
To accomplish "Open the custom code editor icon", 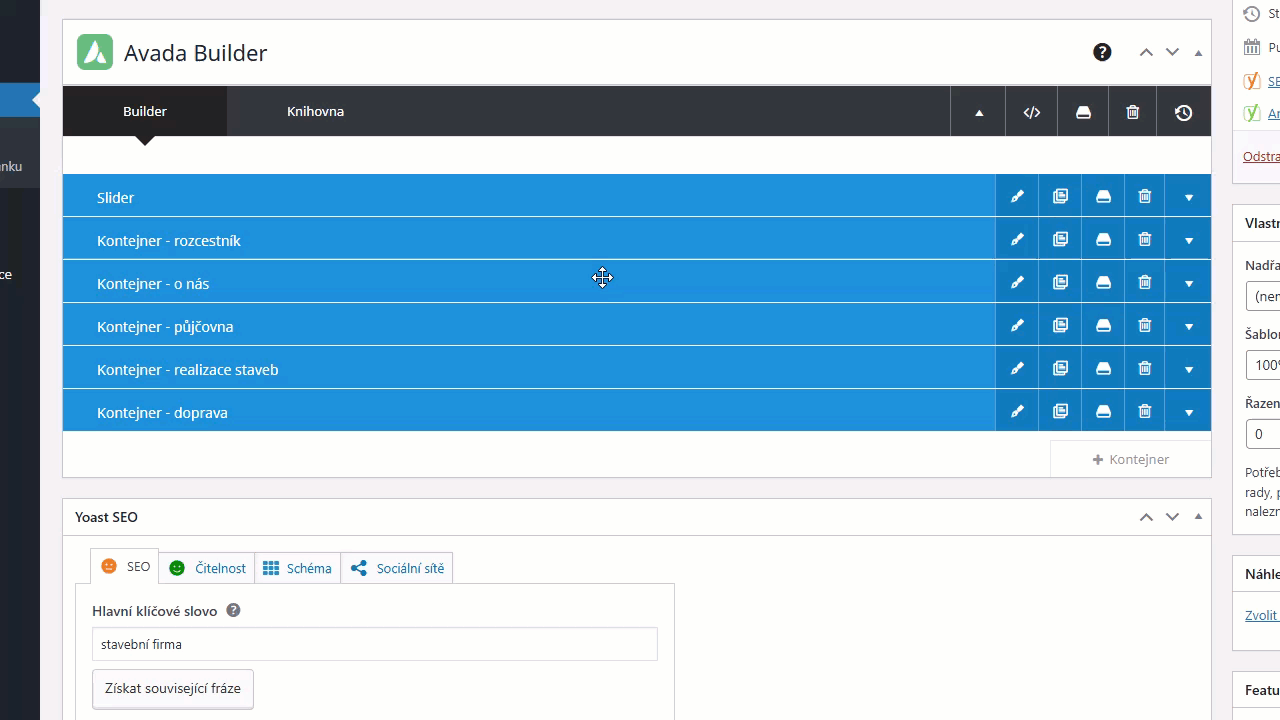I will pos(1032,112).
